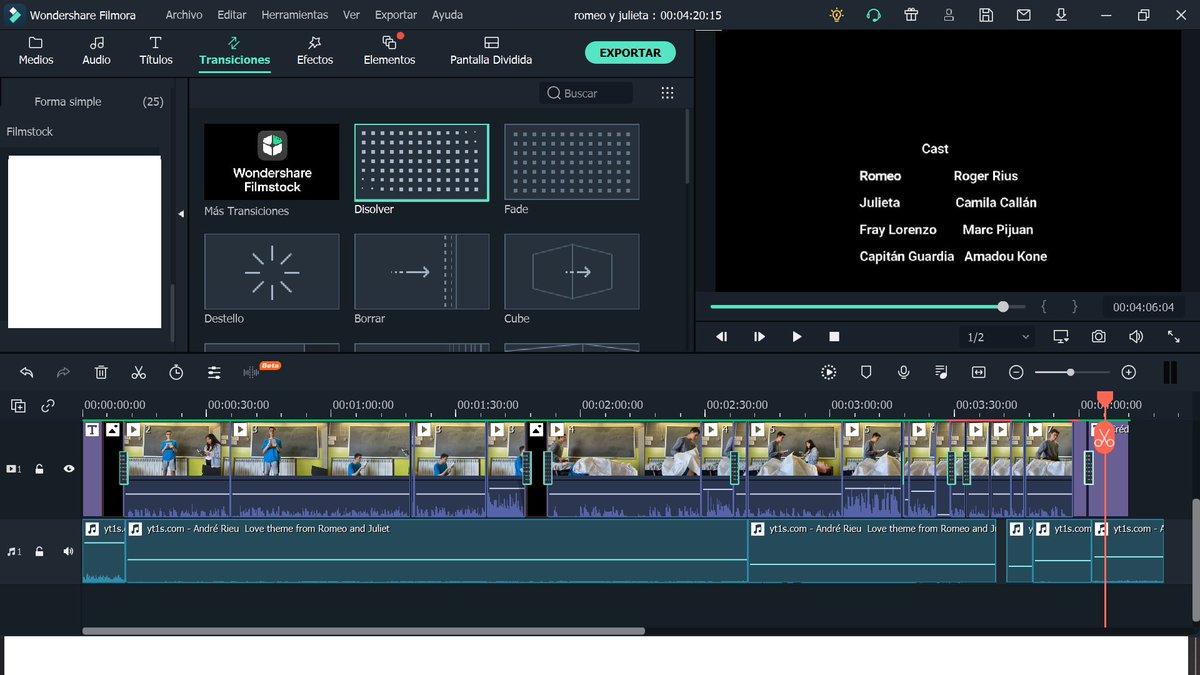This screenshot has width=1200, height=675.
Task: Take a snapshot with camera icon
Action: pos(1099,337)
